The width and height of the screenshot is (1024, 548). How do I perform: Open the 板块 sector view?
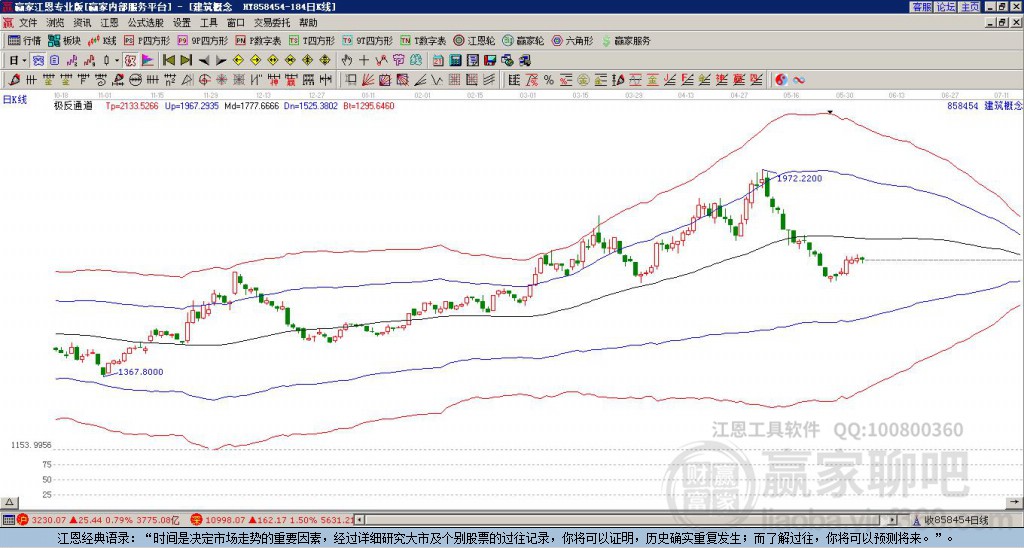click(x=64, y=40)
